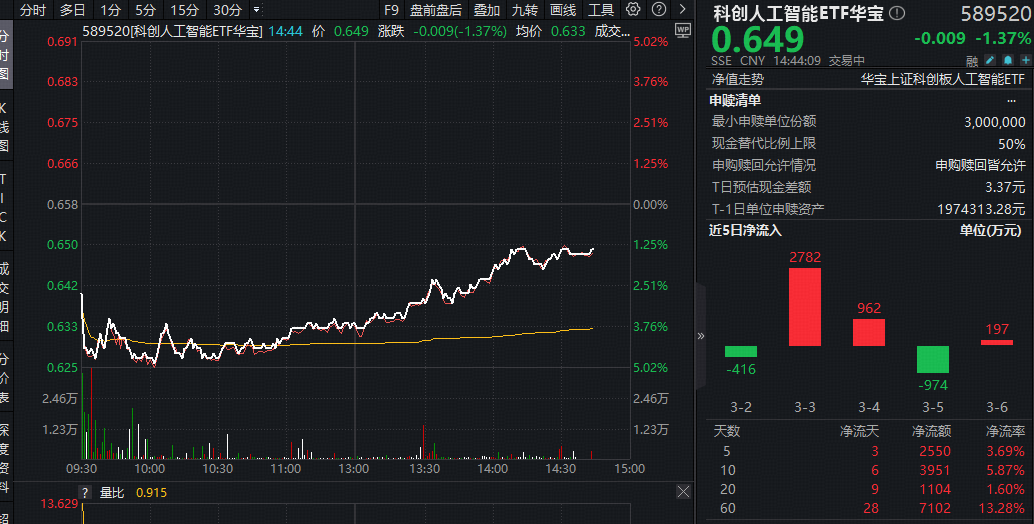1034x524 pixels.
Task: Click the truncated 成交… header label
Action: click(612, 31)
